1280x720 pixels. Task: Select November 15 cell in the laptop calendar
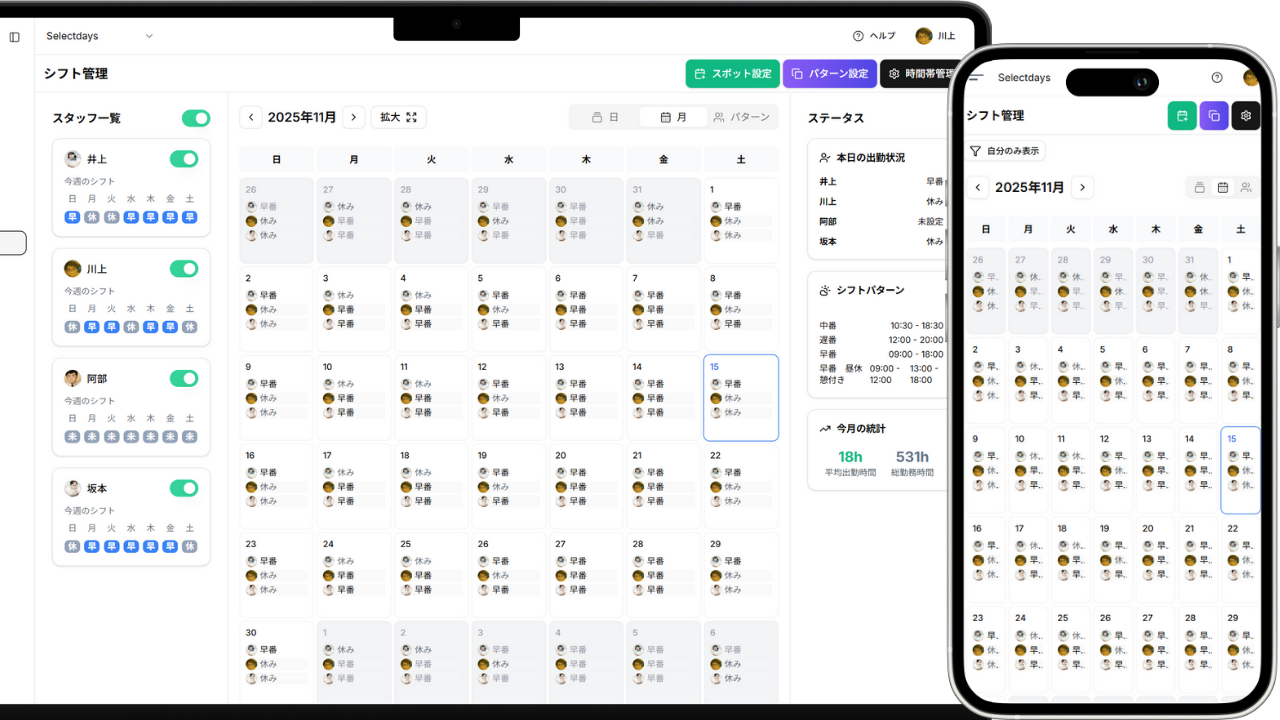[741, 397]
